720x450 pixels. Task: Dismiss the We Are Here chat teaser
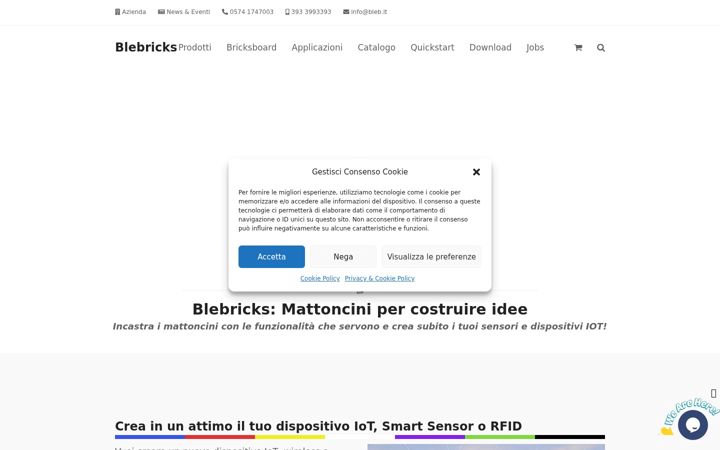tap(713, 394)
